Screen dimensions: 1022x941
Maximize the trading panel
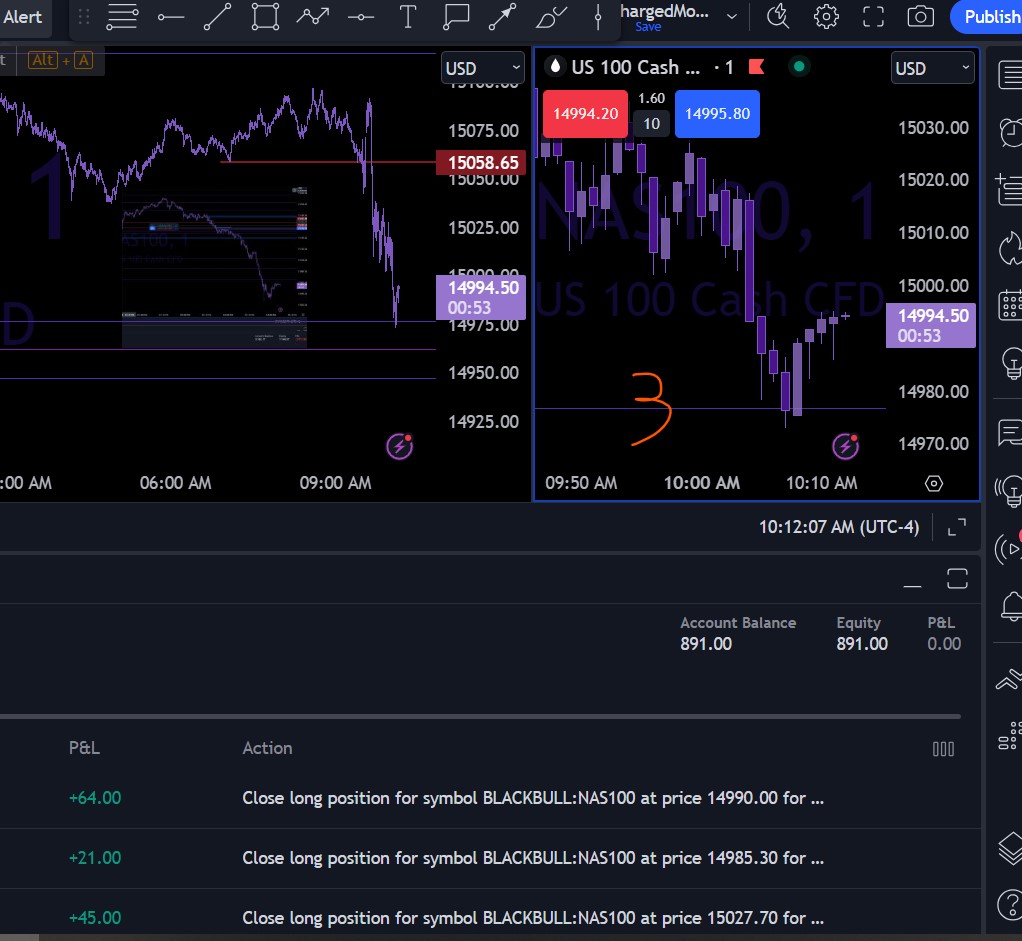(x=956, y=578)
